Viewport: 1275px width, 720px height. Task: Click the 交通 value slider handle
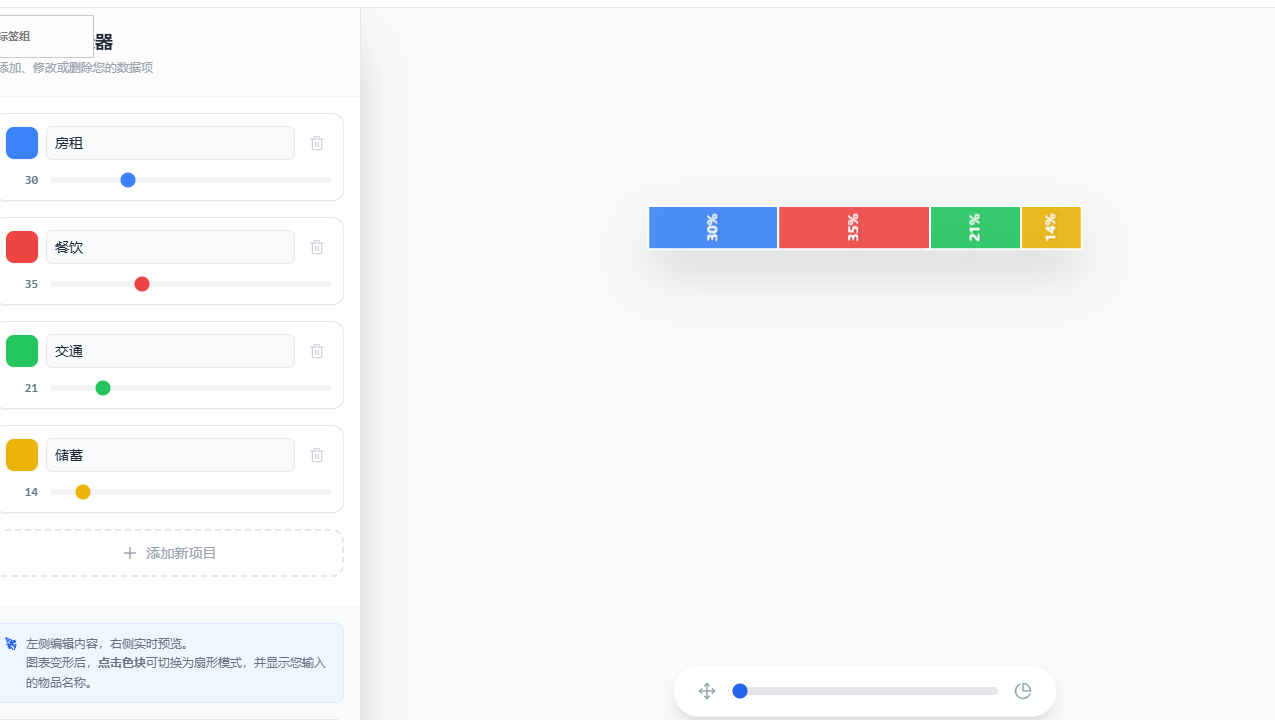(103, 388)
